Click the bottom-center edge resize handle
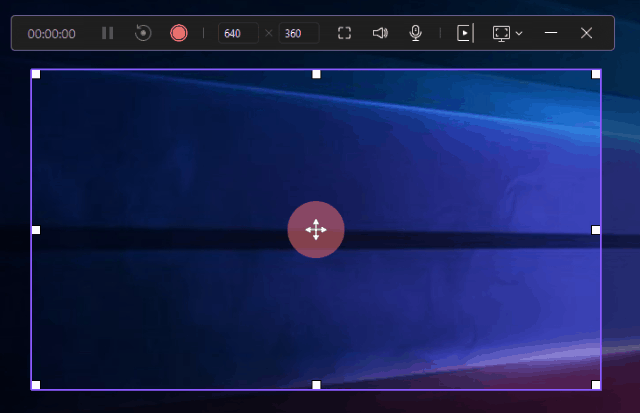The height and width of the screenshot is (413, 640). [316, 385]
